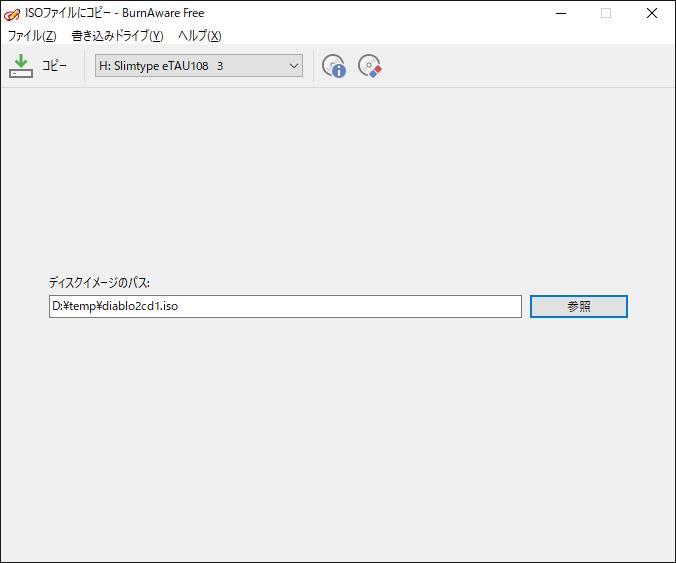
Task: Minimize the BurnAware Free window
Action: pyautogui.click(x=561, y=13)
